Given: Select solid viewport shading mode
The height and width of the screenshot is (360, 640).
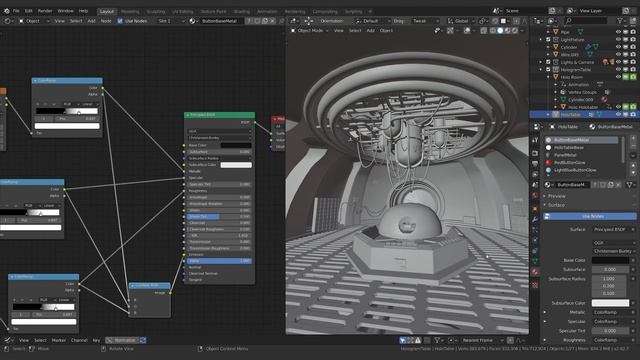Looking at the screenshot, I should coord(500,31).
